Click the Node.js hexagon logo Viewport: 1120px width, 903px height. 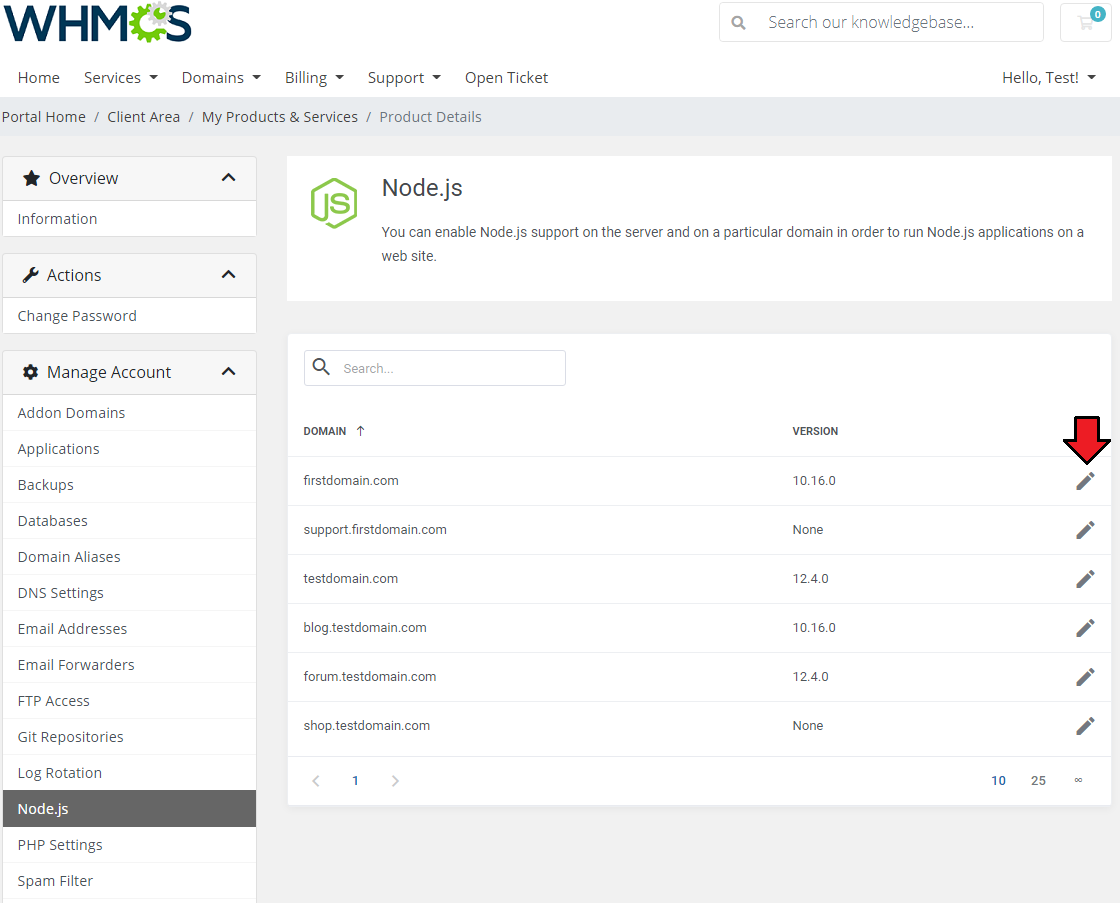click(x=334, y=203)
